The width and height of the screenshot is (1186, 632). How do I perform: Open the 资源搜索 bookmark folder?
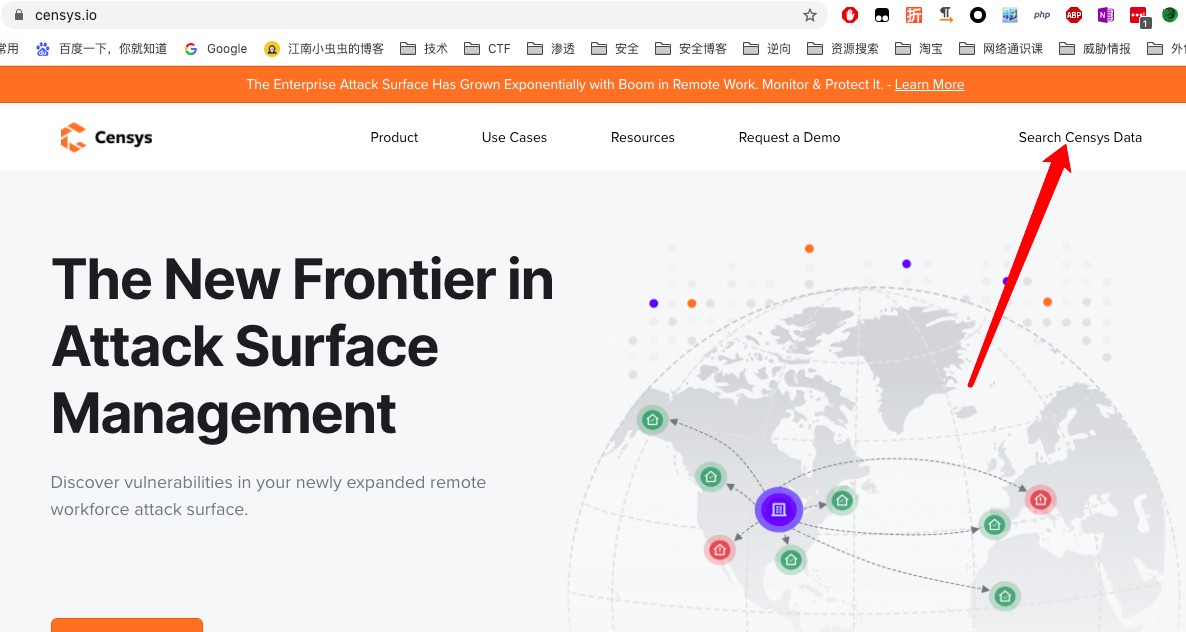[x=843, y=49]
